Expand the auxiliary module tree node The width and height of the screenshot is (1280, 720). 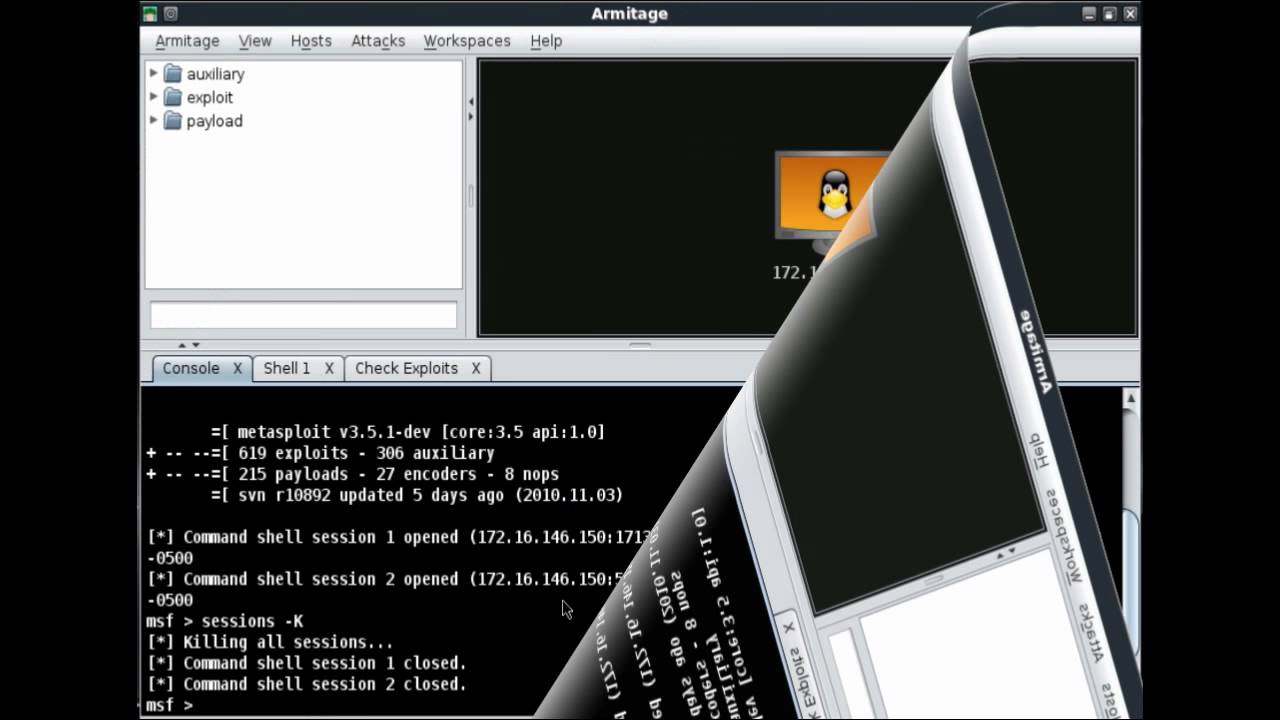(x=153, y=73)
